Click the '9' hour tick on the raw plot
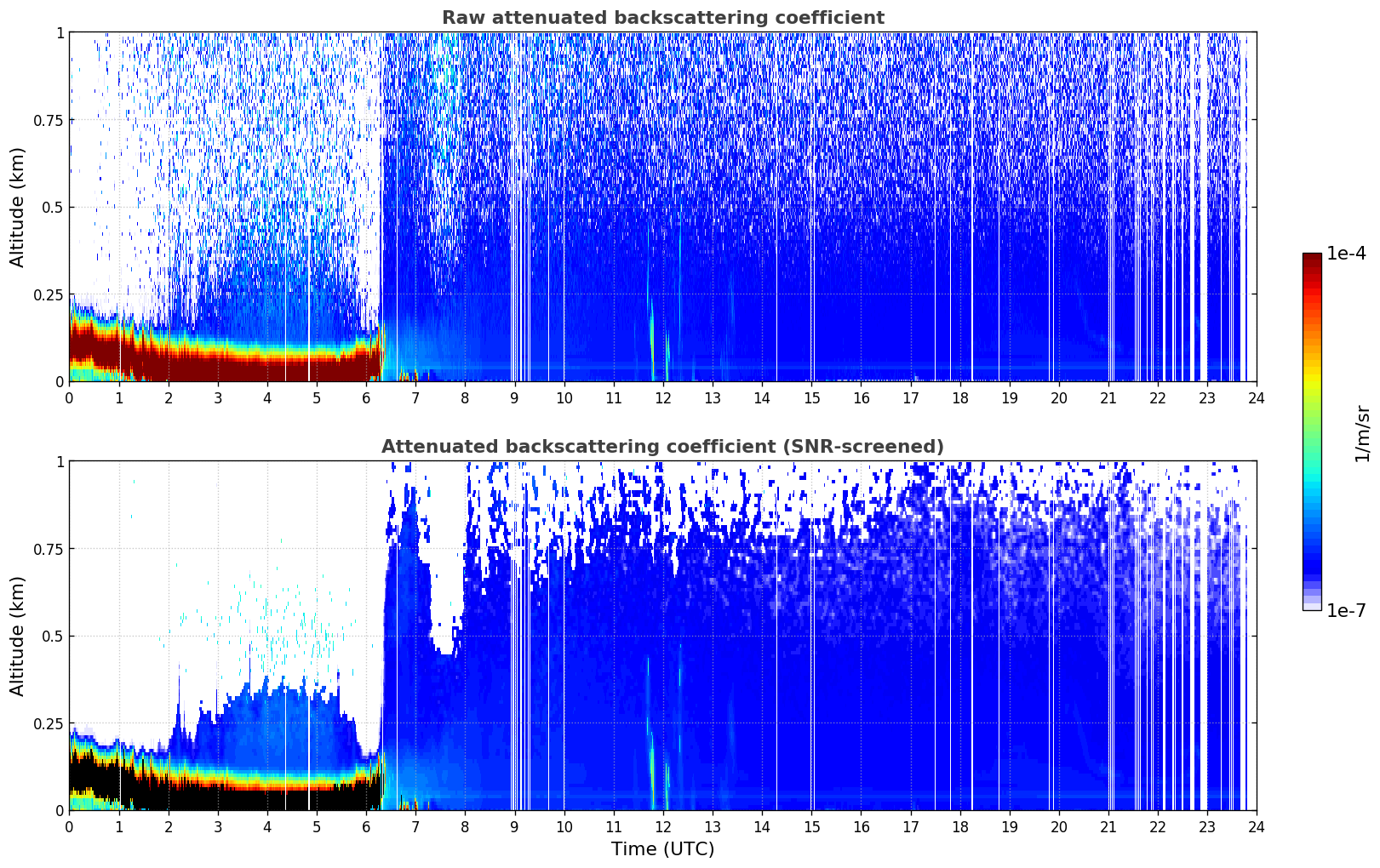This screenshot has width=1380, height=868. [x=514, y=397]
